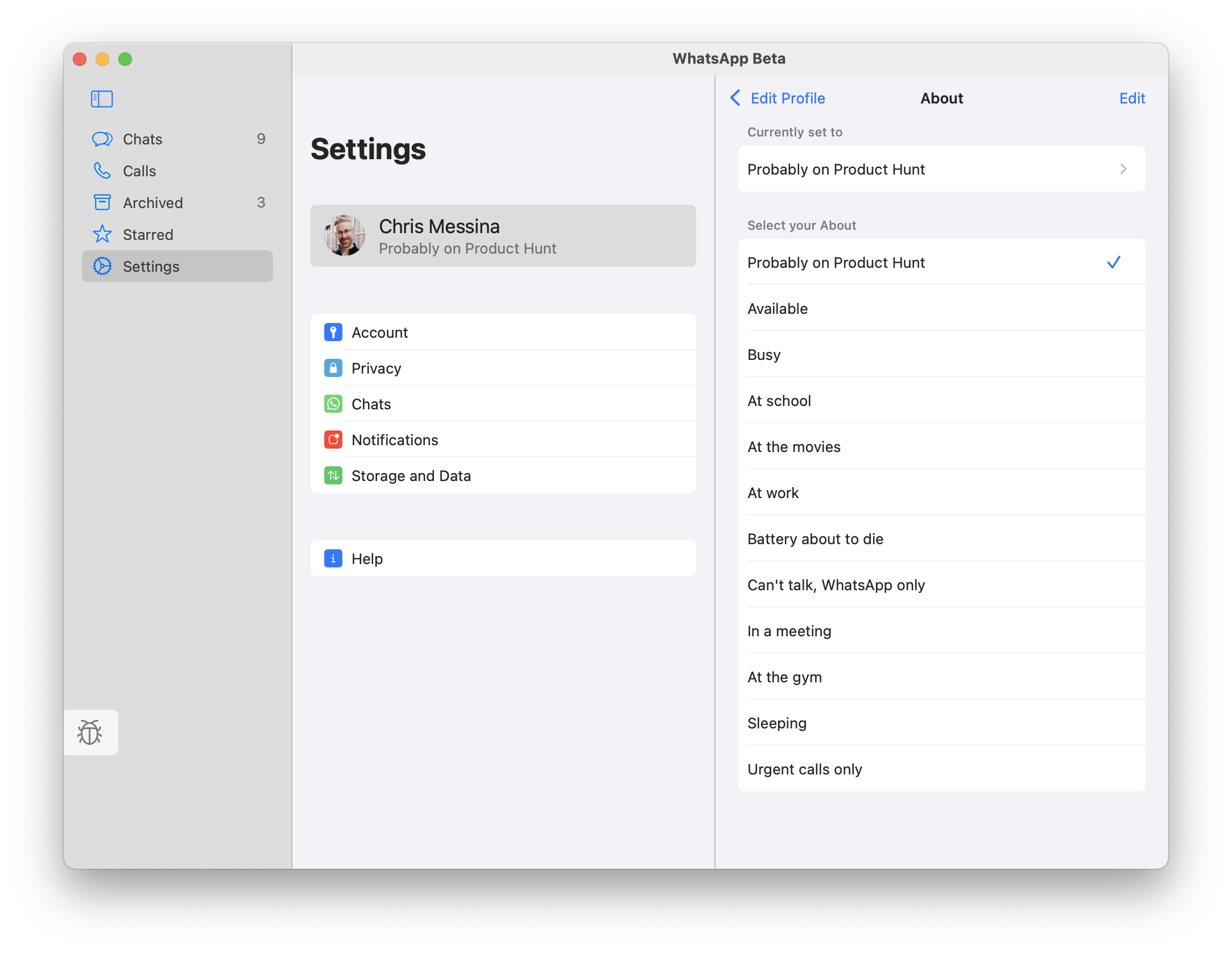
Task: Open the Starred section
Action: pos(177,235)
